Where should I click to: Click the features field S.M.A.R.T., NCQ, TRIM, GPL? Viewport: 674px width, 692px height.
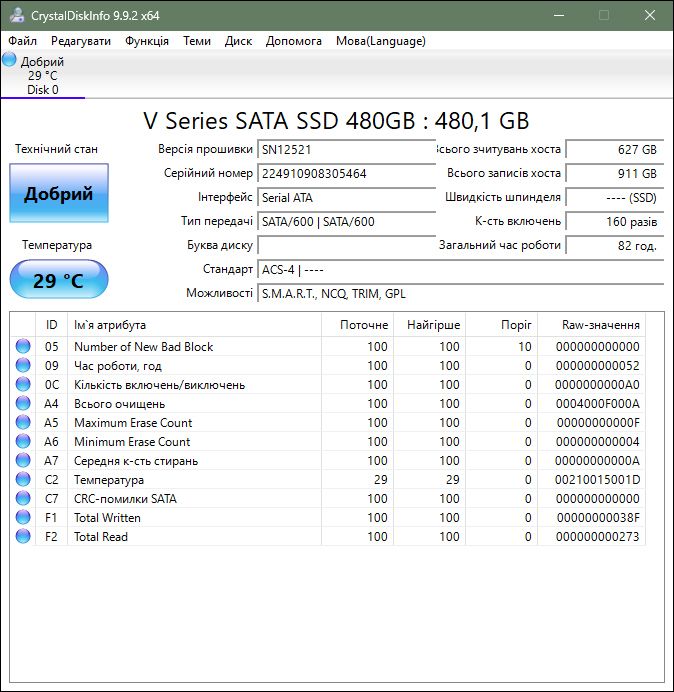460,293
